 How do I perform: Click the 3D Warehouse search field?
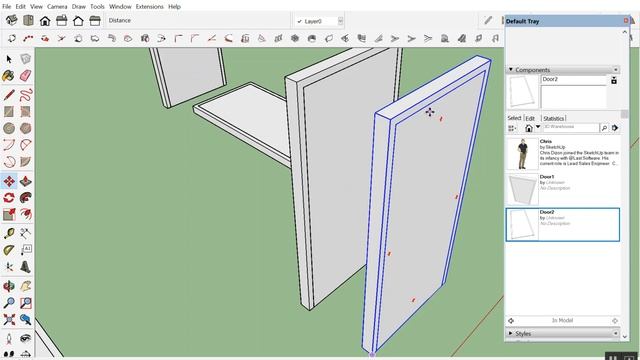(571, 127)
